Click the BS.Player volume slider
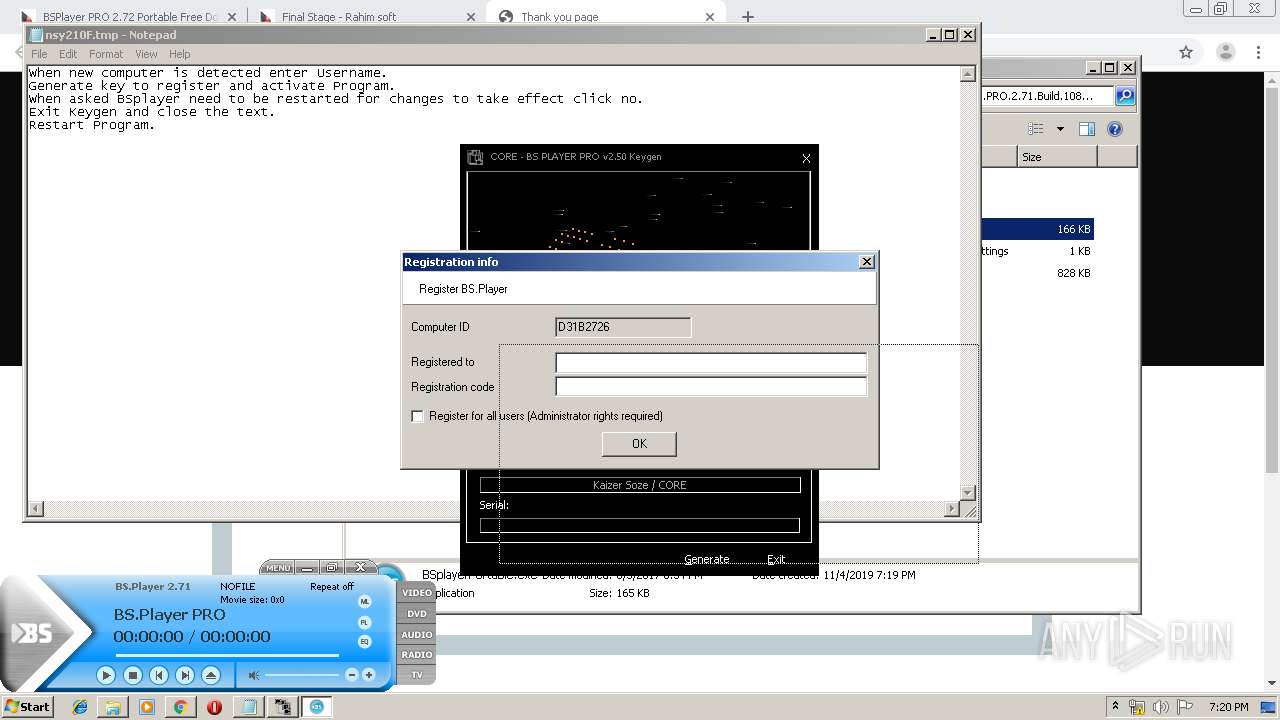The width and height of the screenshot is (1280, 720). coord(302,675)
